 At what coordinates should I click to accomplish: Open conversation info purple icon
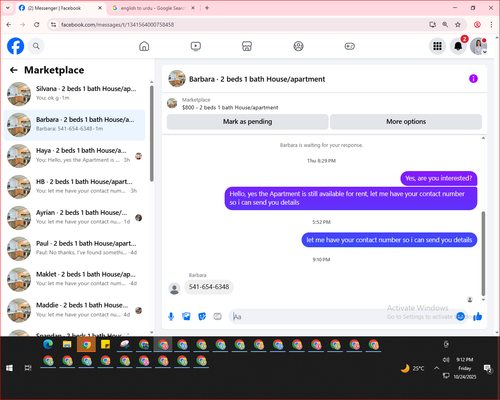(473, 79)
